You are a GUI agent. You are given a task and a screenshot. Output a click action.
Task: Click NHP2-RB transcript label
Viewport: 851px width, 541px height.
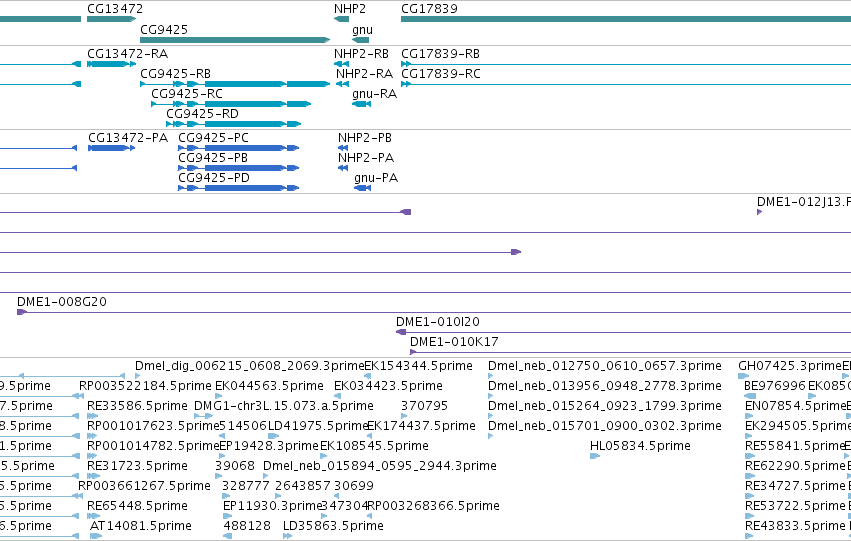tap(361, 54)
